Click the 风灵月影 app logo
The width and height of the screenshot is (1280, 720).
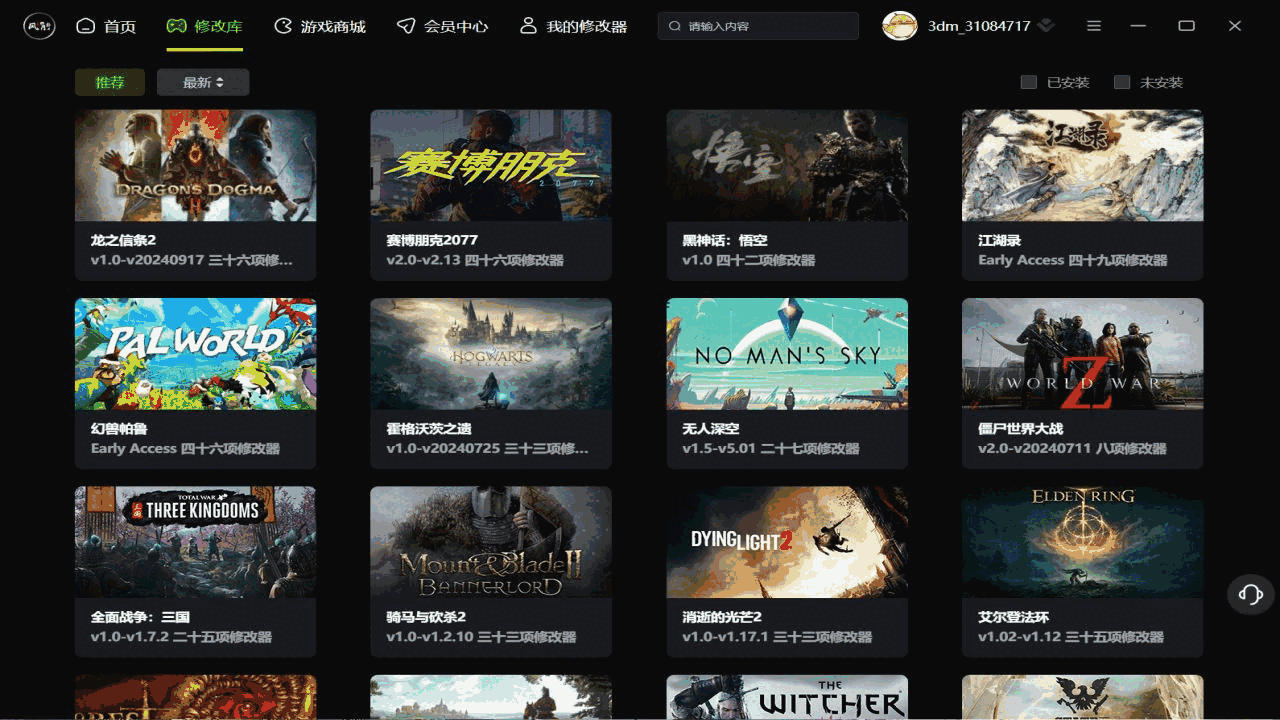point(38,26)
